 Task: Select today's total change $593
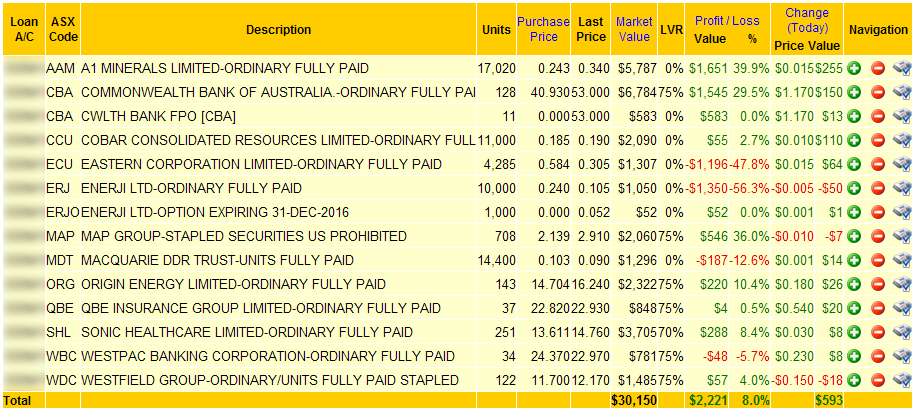pyautogui.click(x=829, y=400)
